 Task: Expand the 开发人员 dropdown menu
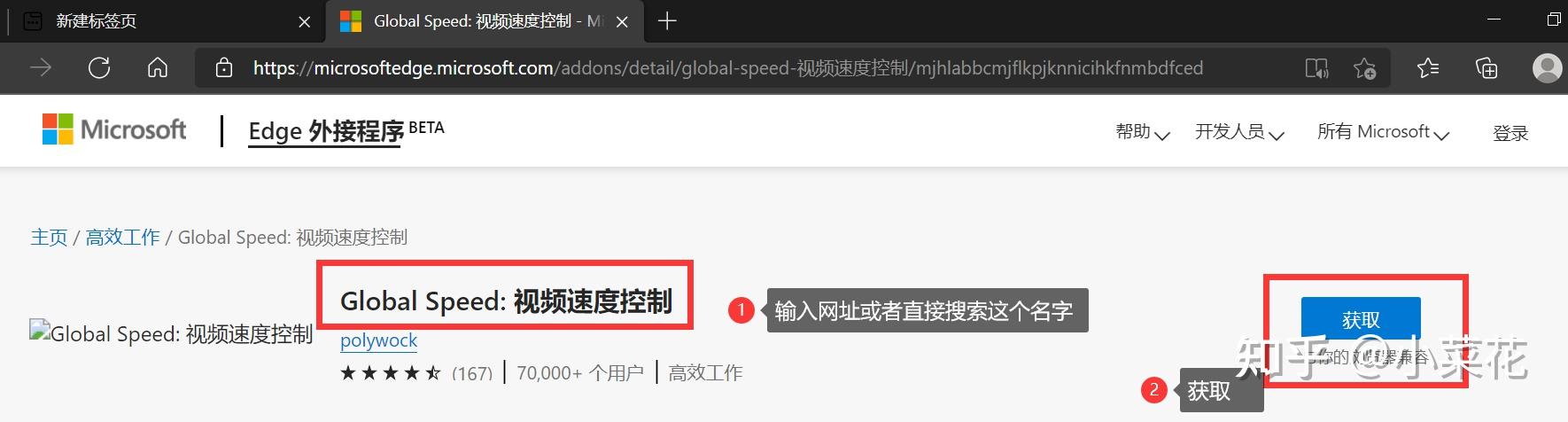1239,132
